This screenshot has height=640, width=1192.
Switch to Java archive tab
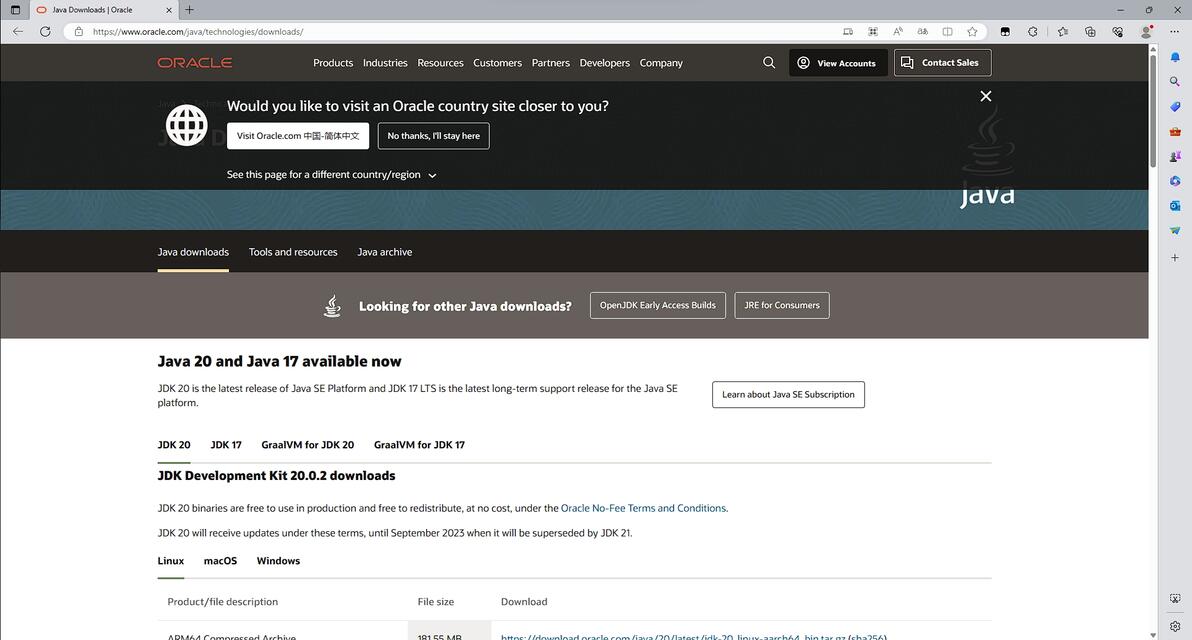385,252
